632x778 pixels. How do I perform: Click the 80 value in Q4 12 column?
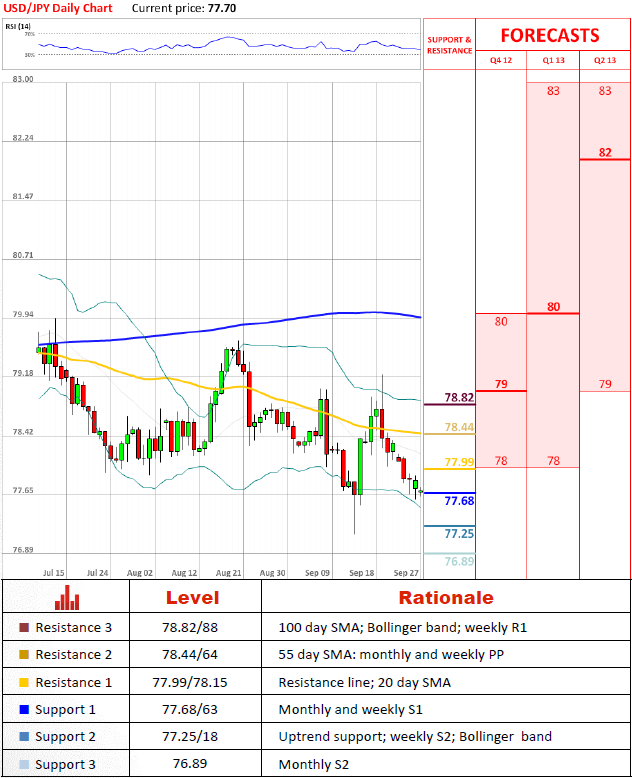click(501, 322)
